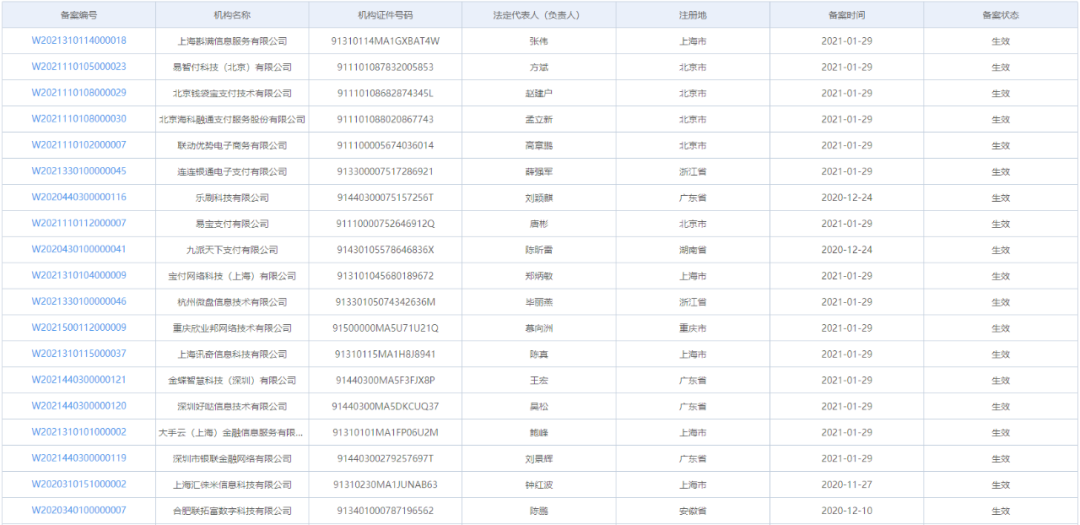Screen dimensions: 1080x525
Task: Click the 注册地 column header
Action: click(x=692, y=15)
